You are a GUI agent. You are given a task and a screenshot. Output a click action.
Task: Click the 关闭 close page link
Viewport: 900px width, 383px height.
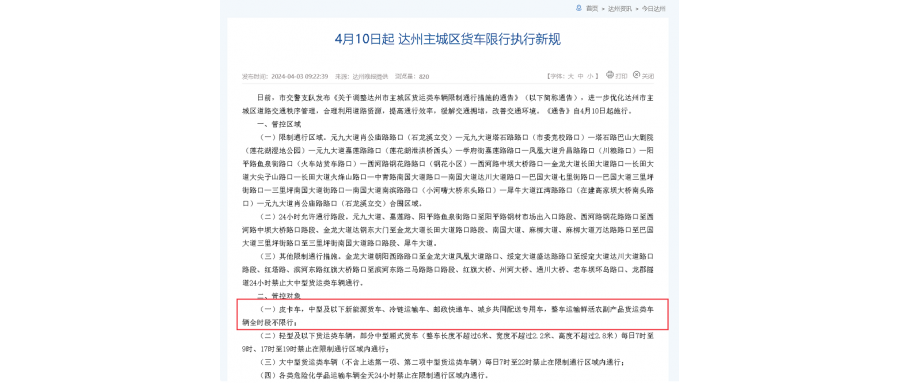point(647,76)
